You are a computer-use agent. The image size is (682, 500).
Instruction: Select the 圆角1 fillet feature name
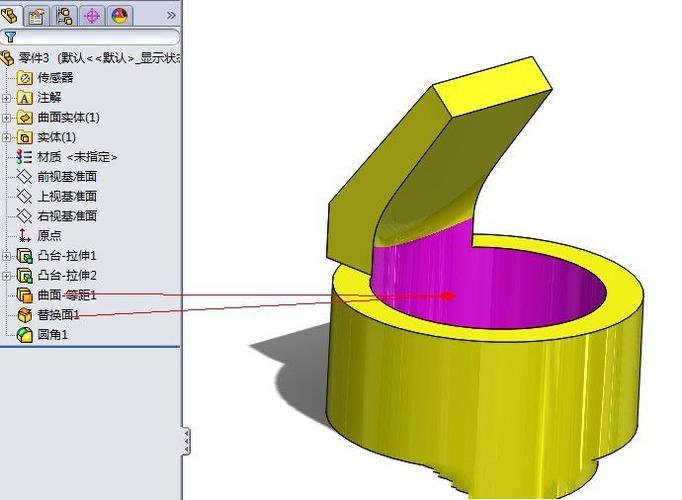53,334
